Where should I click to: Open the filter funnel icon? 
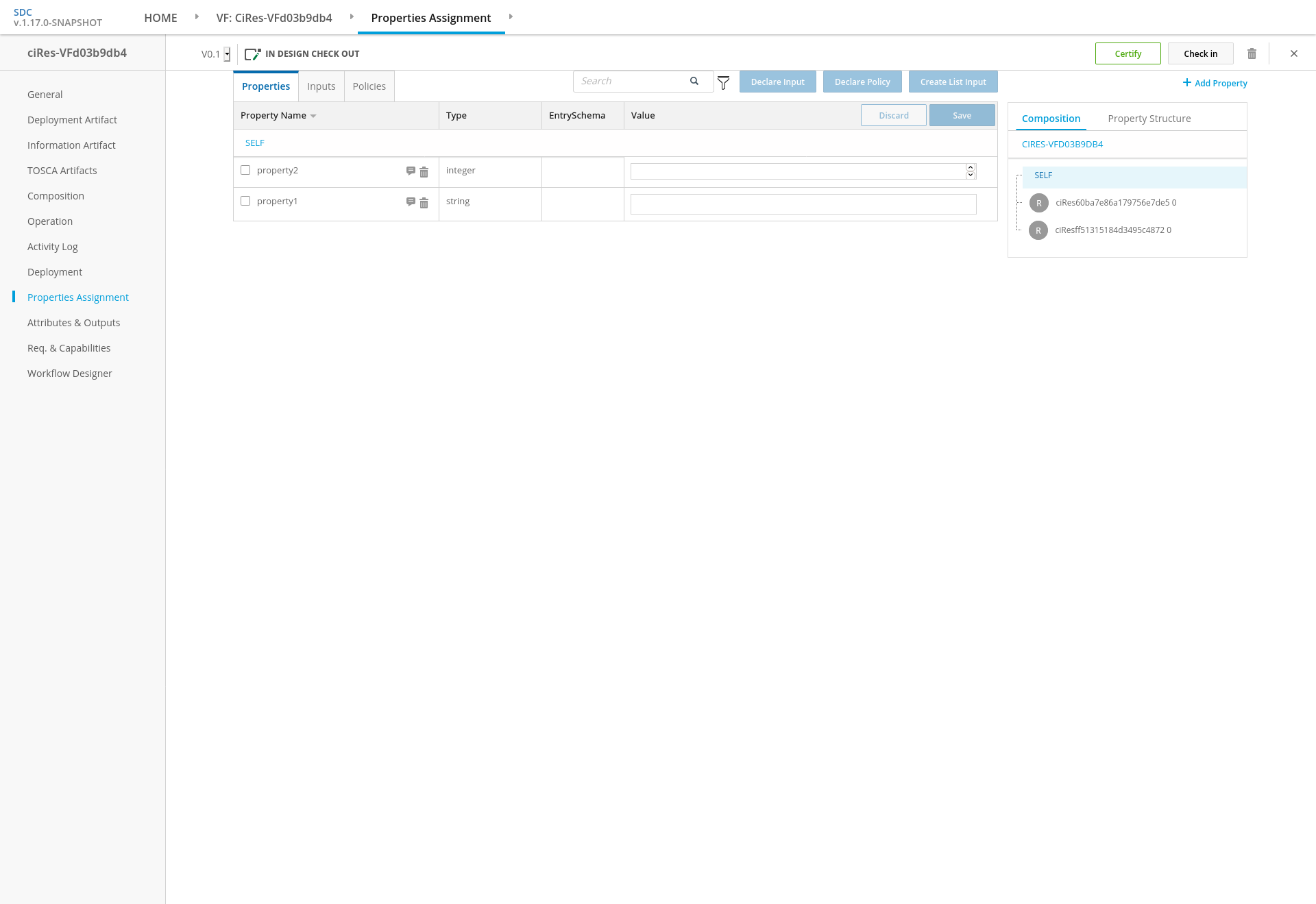coord(723,83)
